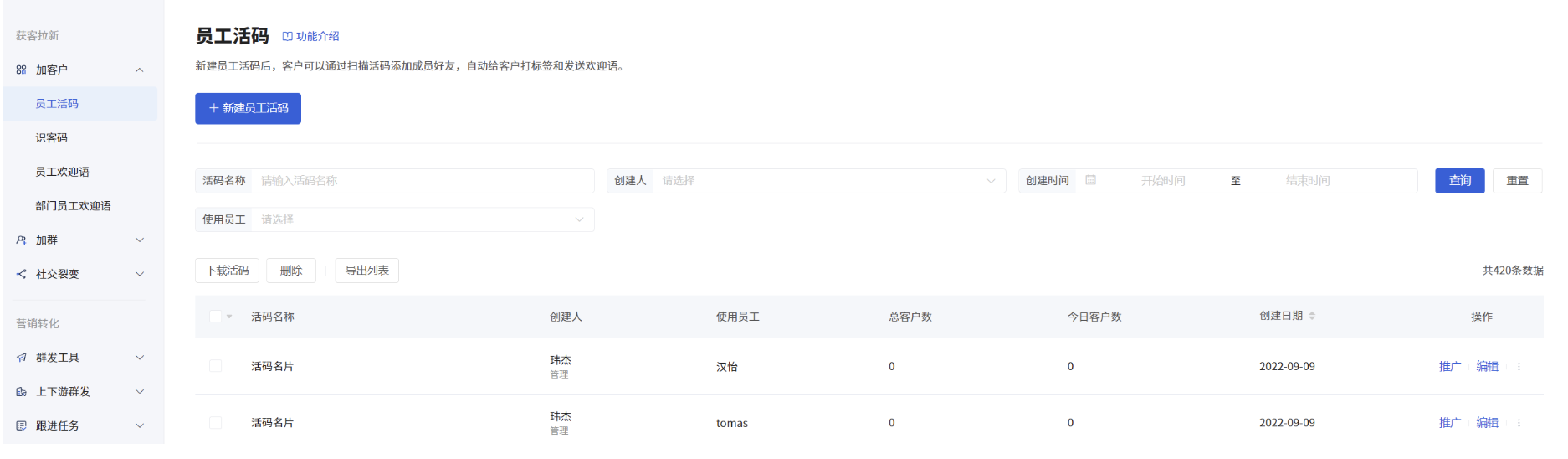The height and width of the screenshot is (459, 1568).
Task: Focus the 活码名称 input field
Action: click(x=423, y=180)
